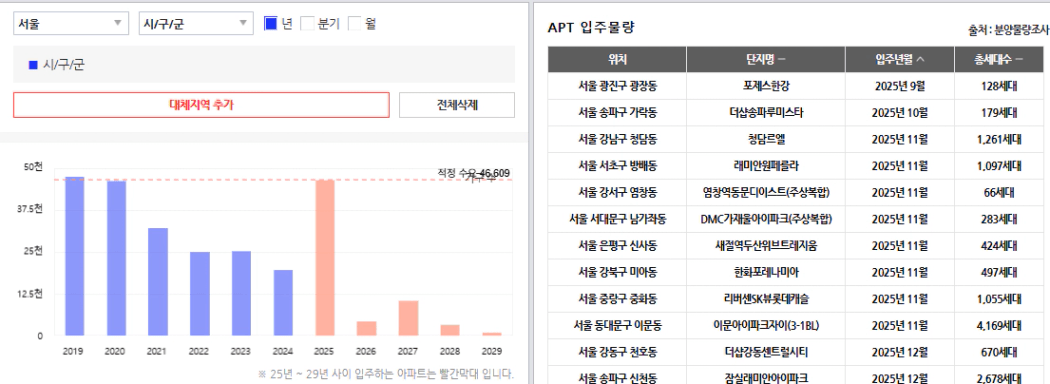The height and width of the screenshot is (384, 1050).
Task: Click the 128세대 household count
Action: click(x=999, y=86)
